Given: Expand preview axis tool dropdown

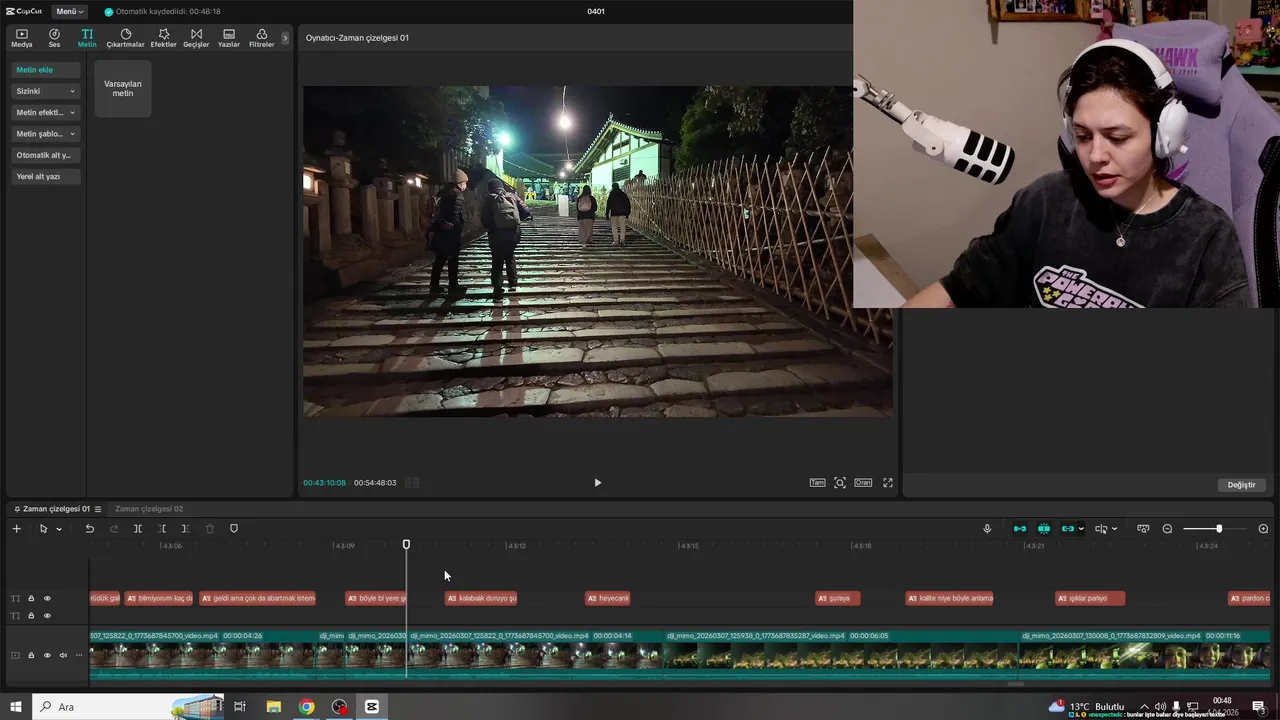Looking at the screenshot, I should point(1114,529).
